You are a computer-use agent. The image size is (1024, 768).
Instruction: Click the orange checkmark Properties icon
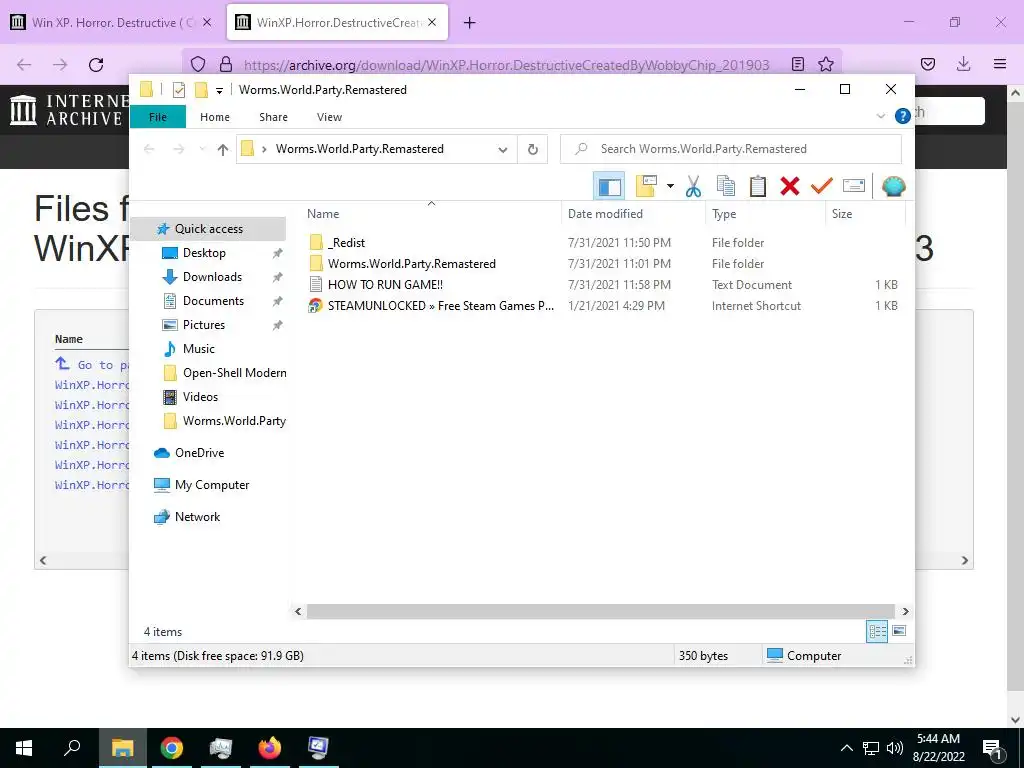(822, 187)
